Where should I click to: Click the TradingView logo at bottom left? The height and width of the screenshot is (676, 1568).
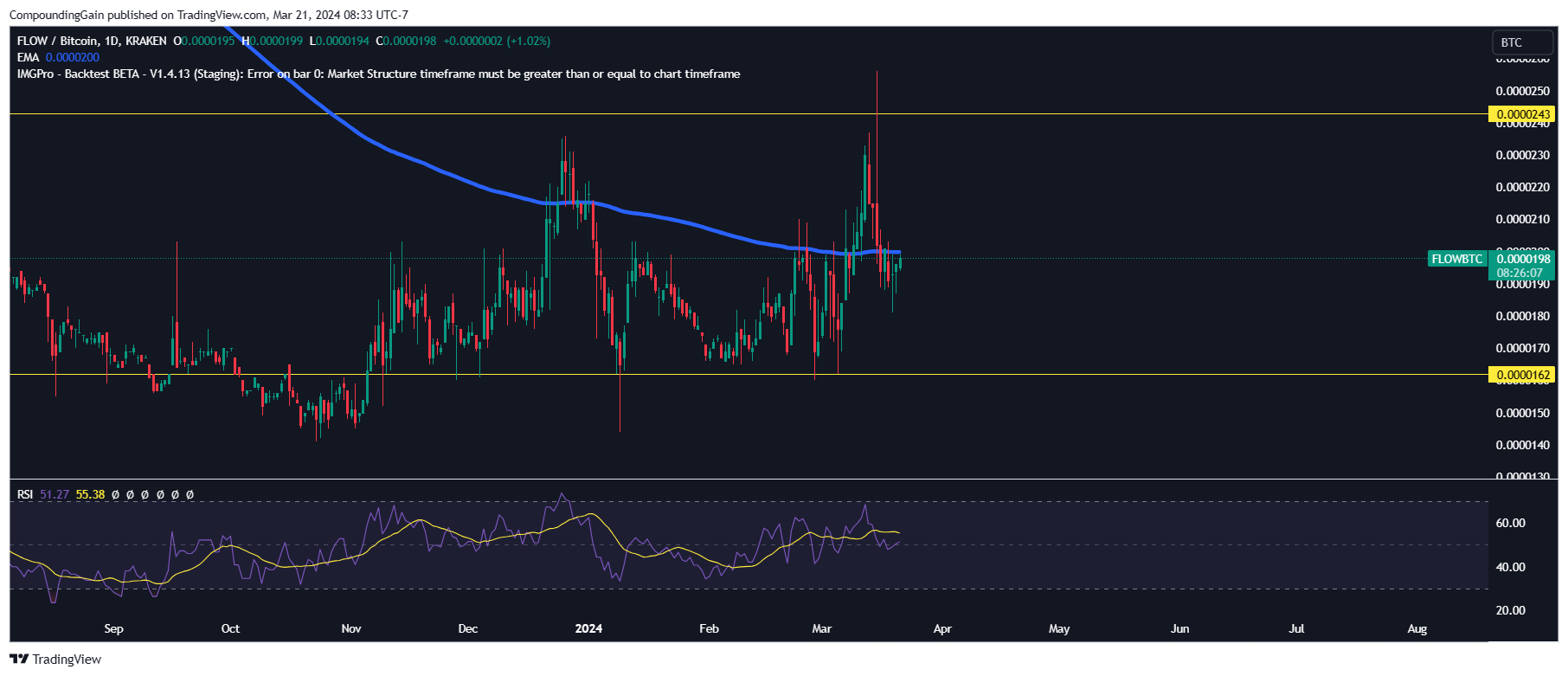click(x=55, y=660)
